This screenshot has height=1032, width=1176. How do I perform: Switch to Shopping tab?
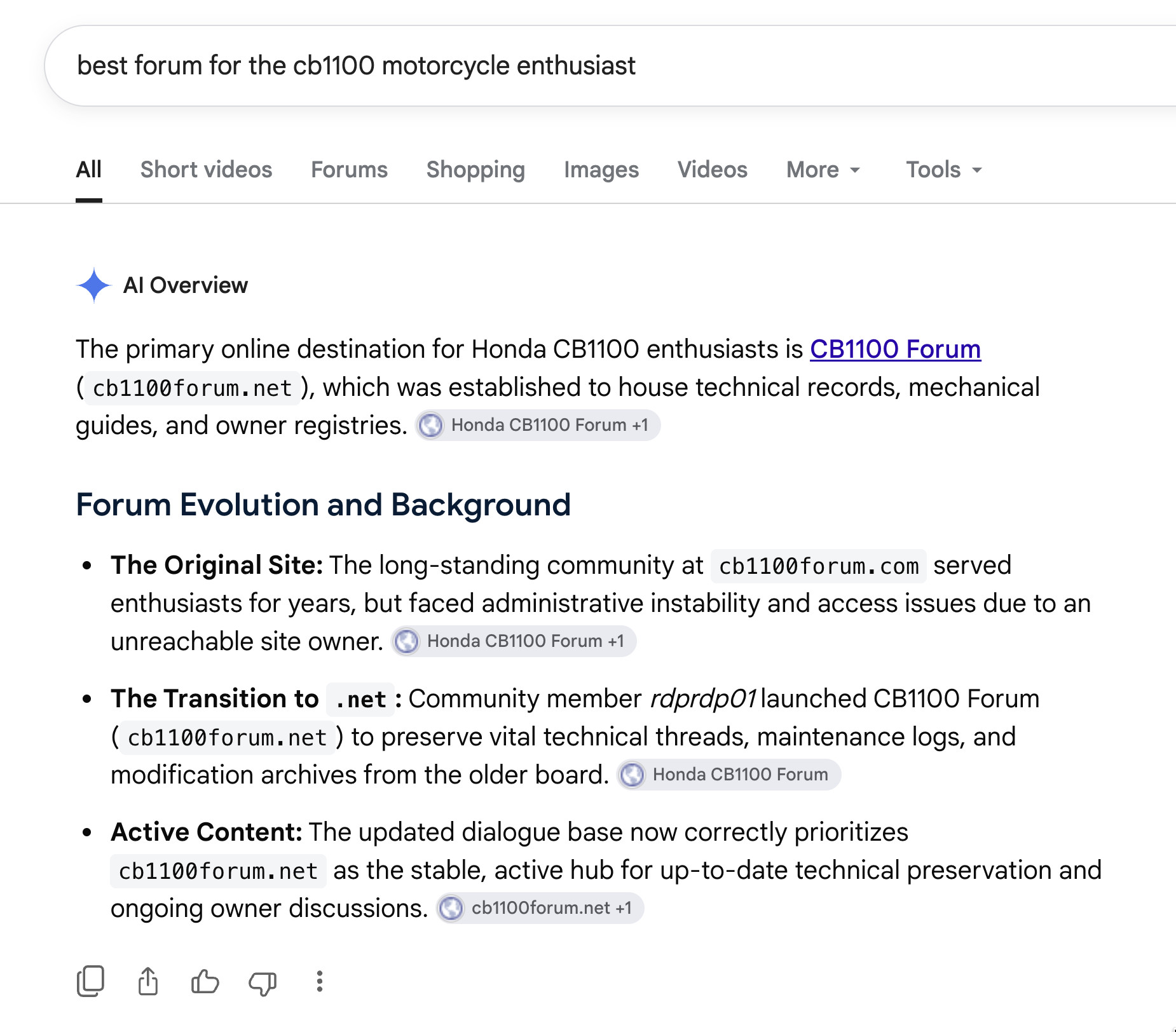(x=475, y=170)
